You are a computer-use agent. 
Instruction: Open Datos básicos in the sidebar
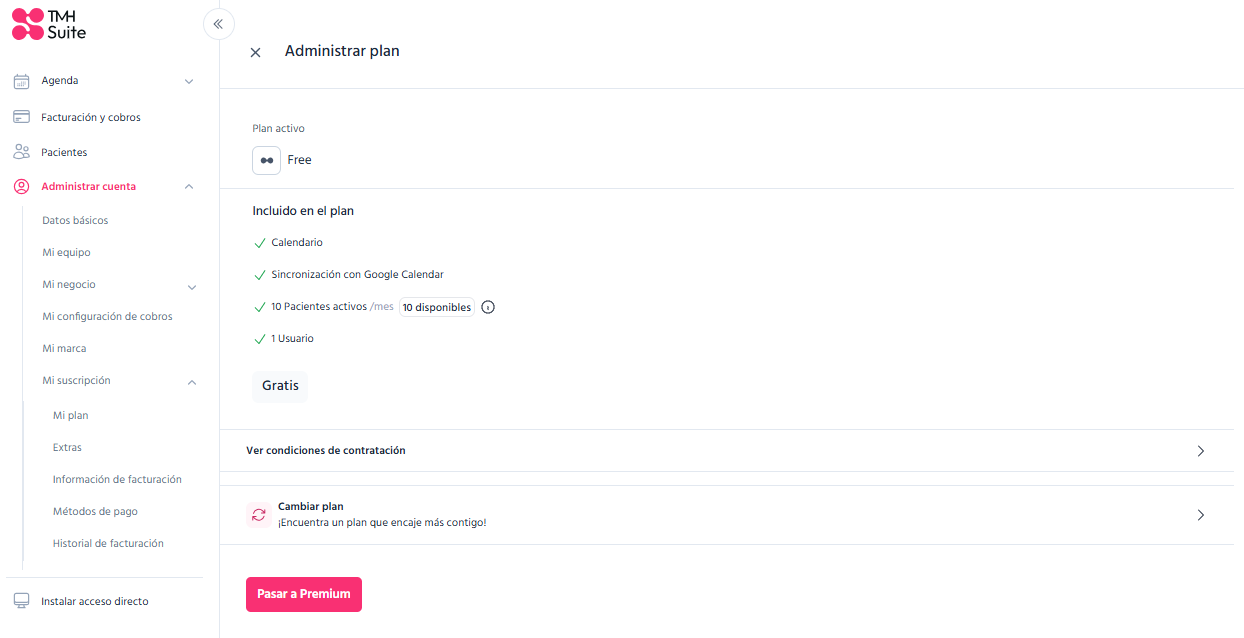(x=75, y=220)
